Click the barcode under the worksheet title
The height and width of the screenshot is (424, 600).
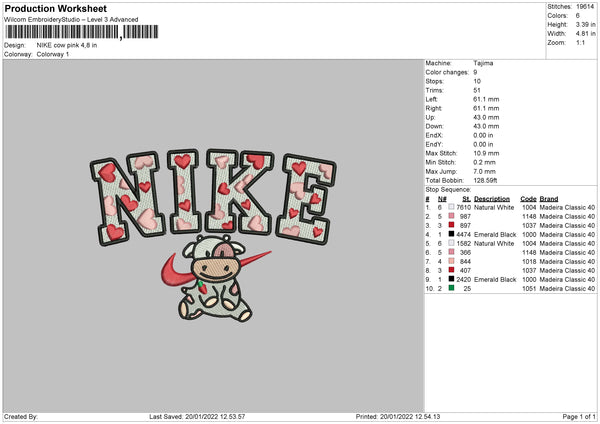tap(82, 32)
